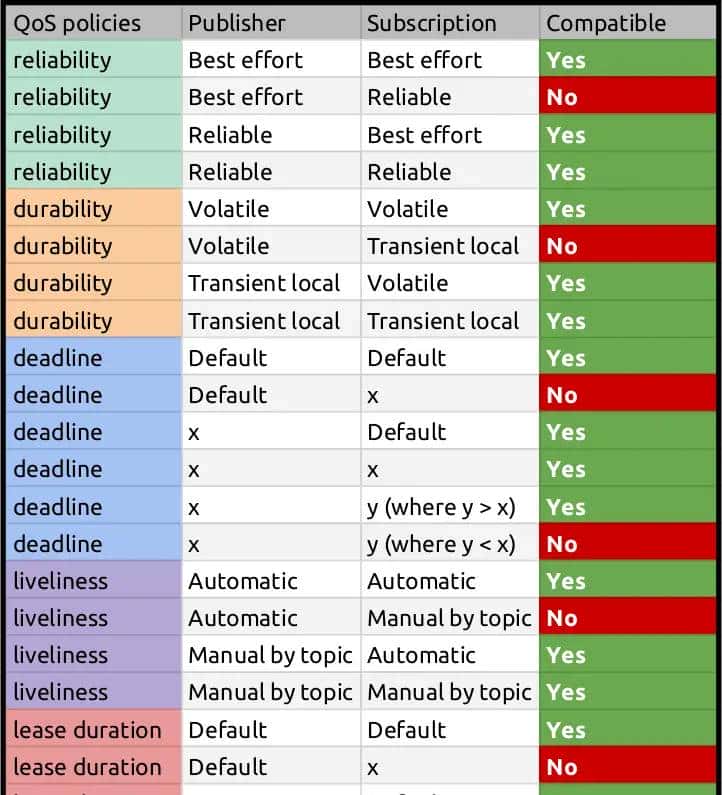Click red No cell in the liveliness rows
This screenshot has height=795, width=722.
point(630,618)
